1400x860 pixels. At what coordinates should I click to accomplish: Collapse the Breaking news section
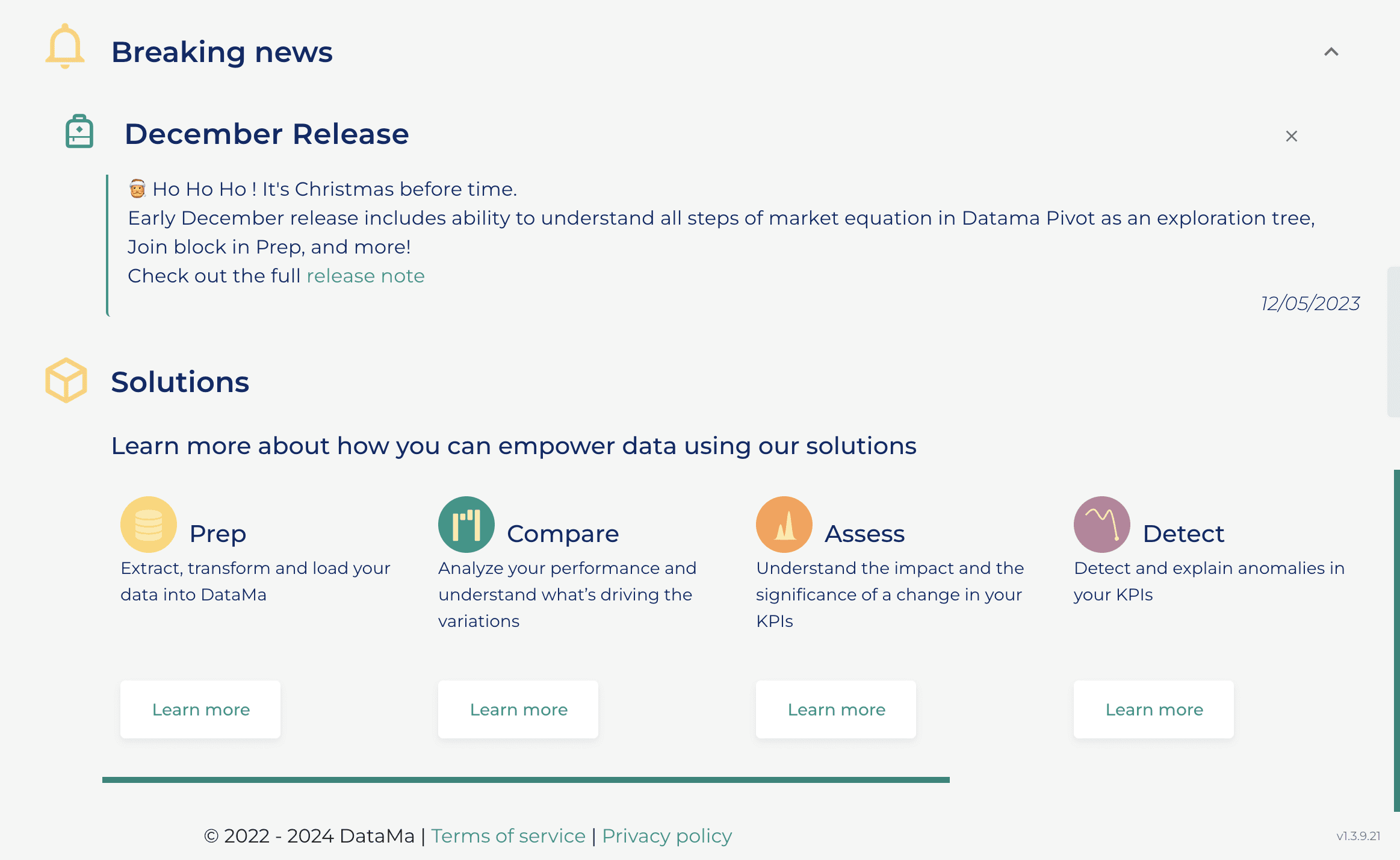[x=1331, y=52]
